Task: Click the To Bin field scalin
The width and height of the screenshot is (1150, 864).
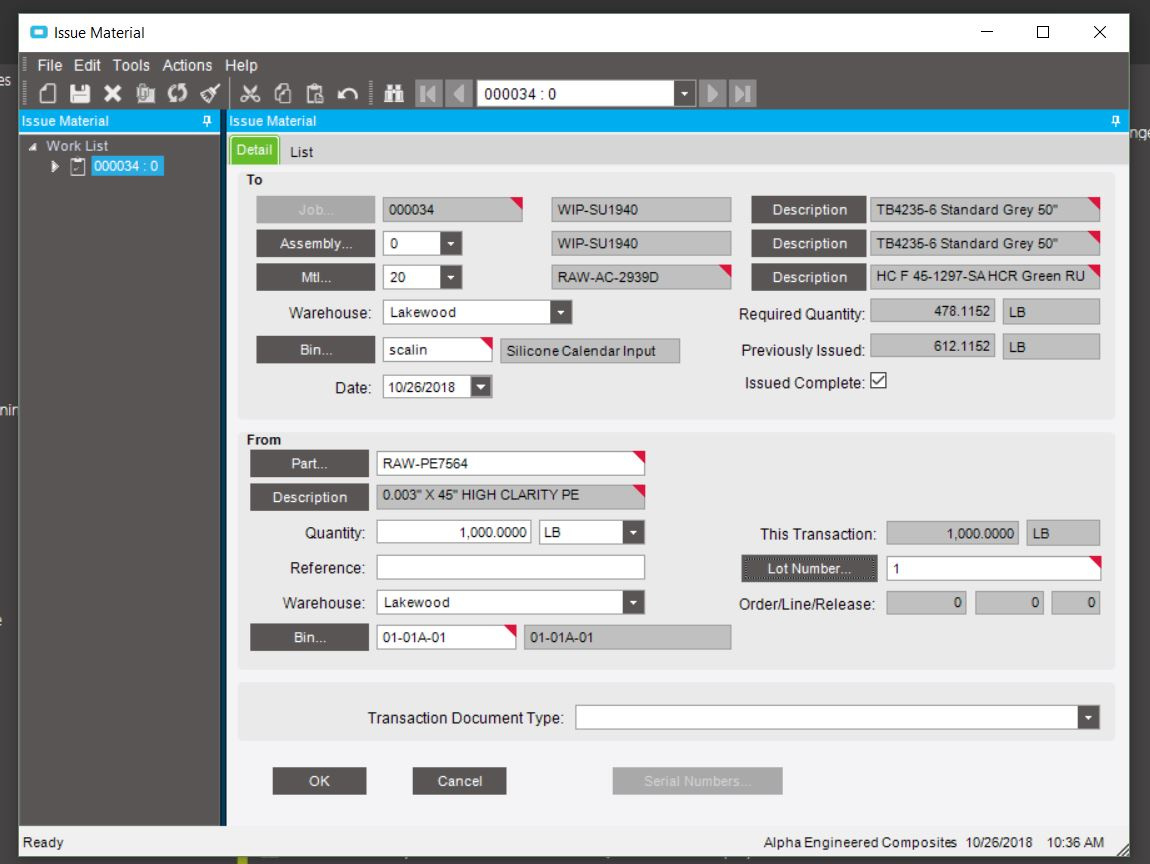Action: tap(437, 350)
